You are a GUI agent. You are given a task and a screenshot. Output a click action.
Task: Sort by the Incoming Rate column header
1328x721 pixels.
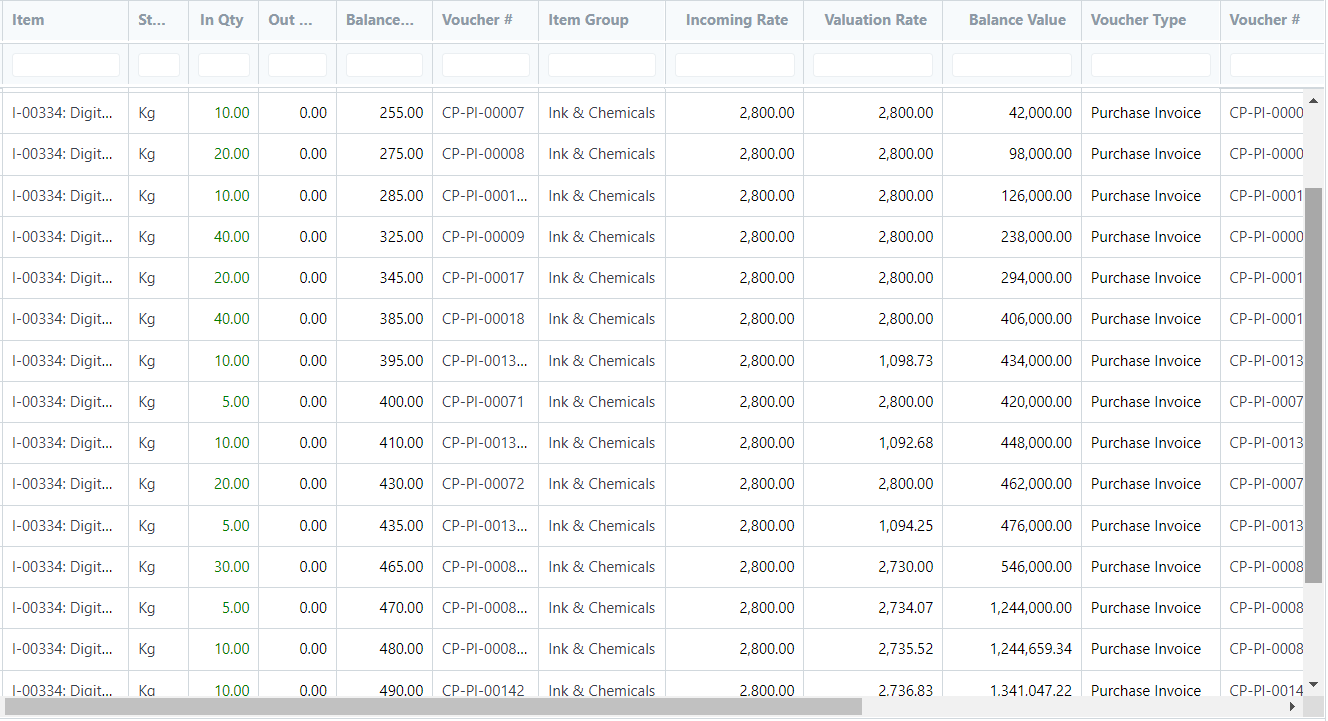pyautogui.click(x=736, y=20)
